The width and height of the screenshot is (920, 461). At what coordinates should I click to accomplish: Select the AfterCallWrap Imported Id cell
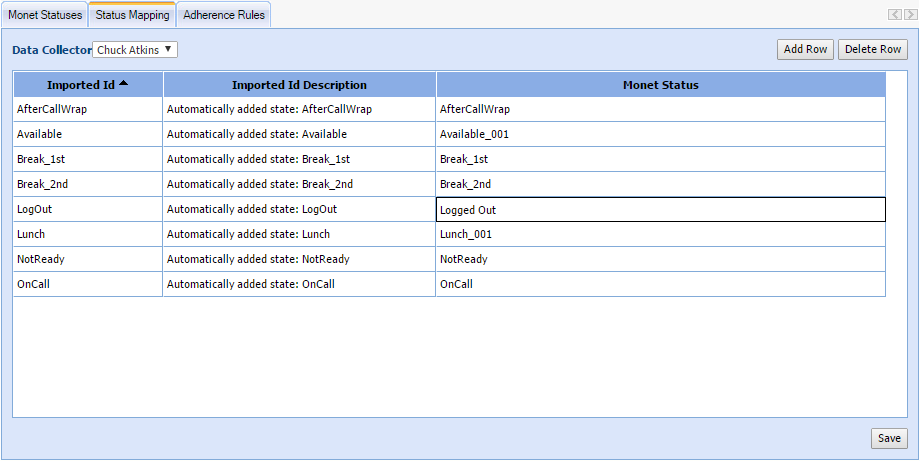point(88,109)
